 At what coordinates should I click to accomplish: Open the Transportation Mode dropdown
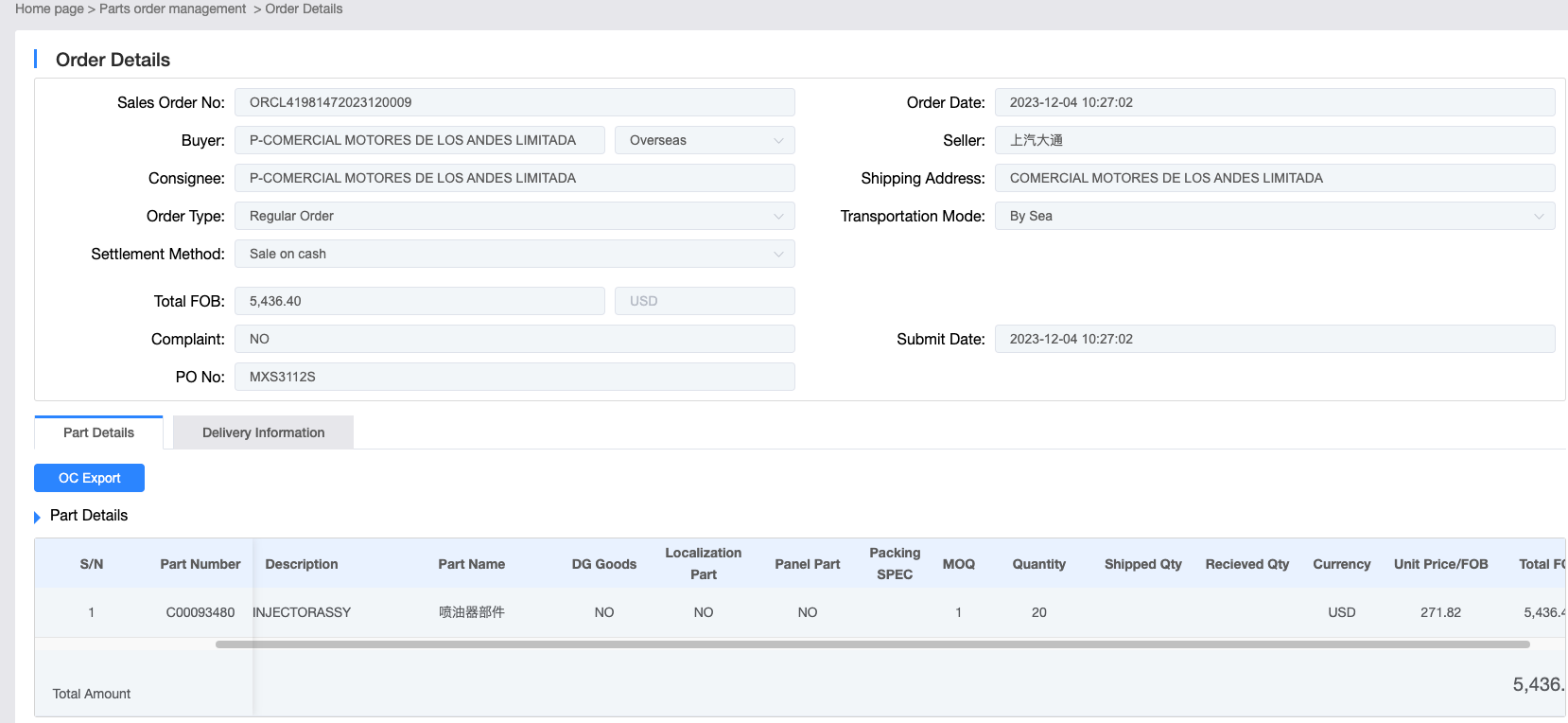point(1274,216)
